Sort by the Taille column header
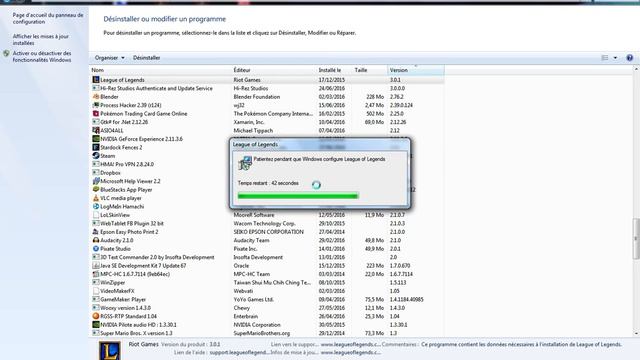This screenshot has height=360, width=640. pos(370,70)
